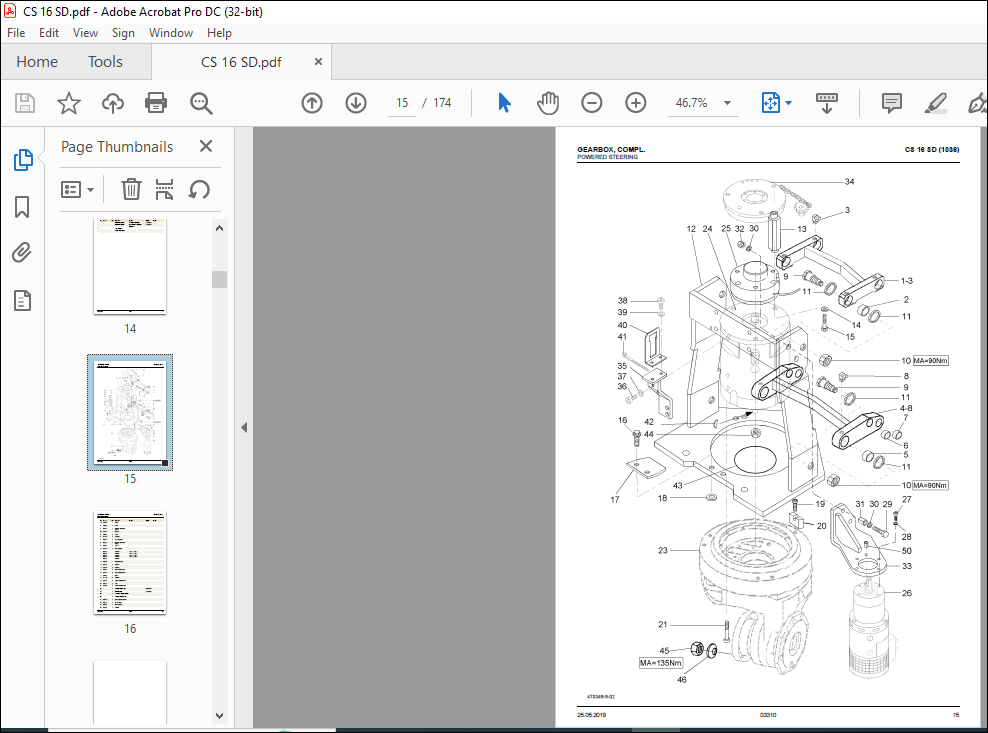Screen dimensions: 988x733
Task: Open the Bookmarks panel
Action: [x=22, y=207]
